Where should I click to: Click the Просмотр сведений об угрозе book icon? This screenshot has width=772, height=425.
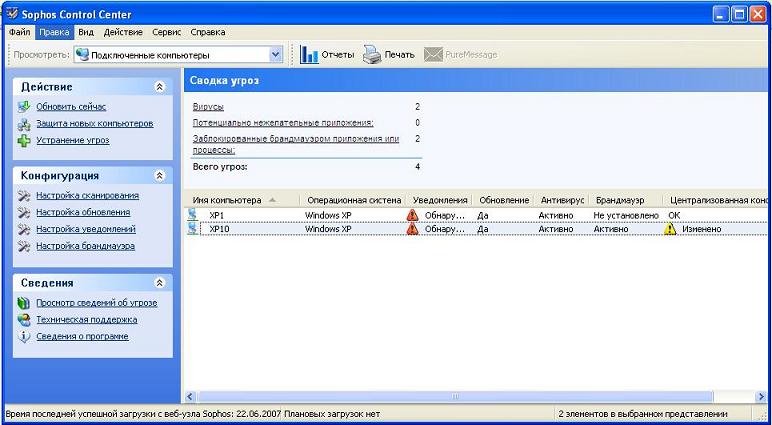[24, 303]
